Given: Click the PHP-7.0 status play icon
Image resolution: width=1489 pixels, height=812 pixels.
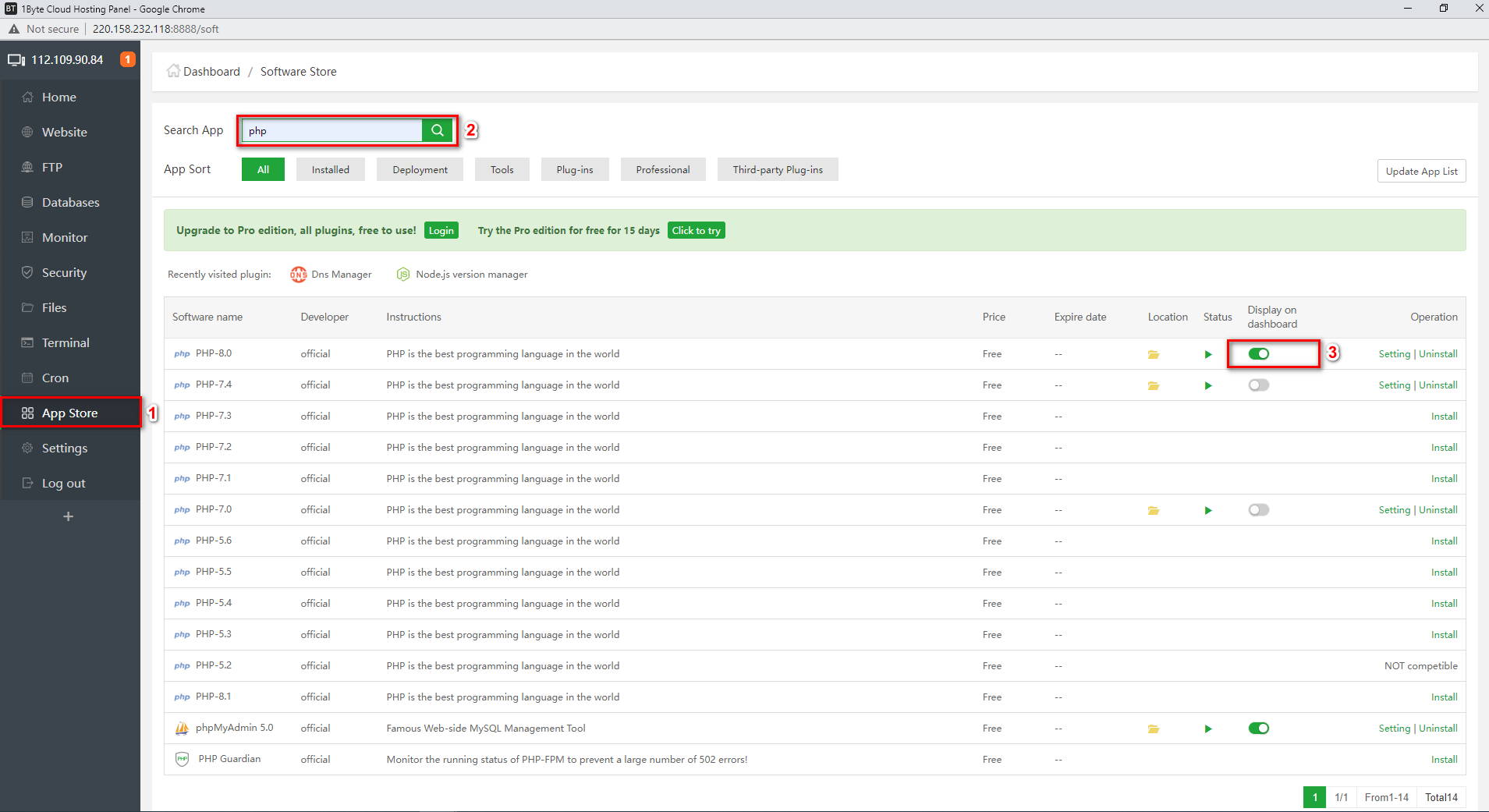Looking at the screenshot, I should 1208,510.
